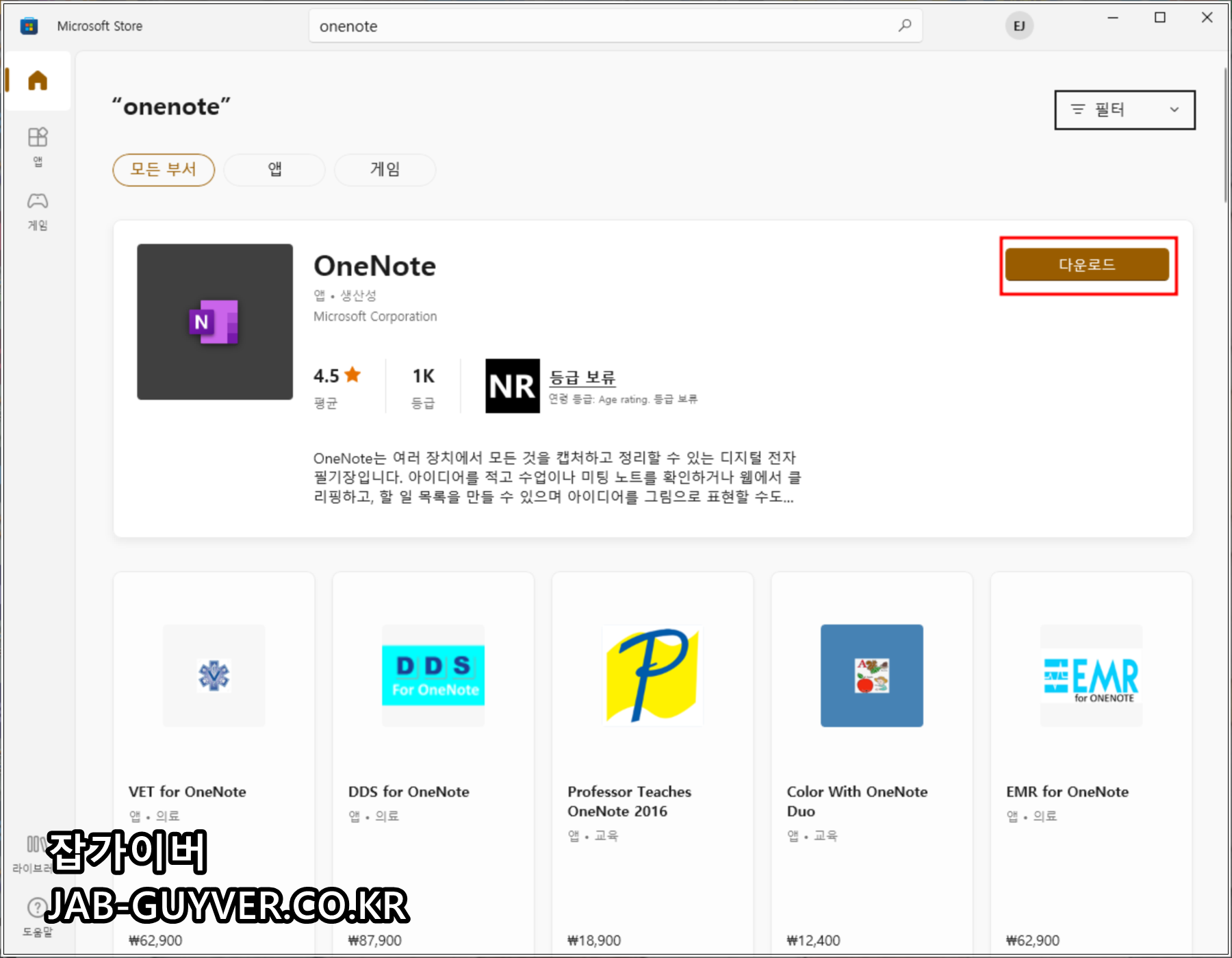Click the search magnifier icon
Image resolution: width=1232 pixels, height=958 pixels.
905,25
